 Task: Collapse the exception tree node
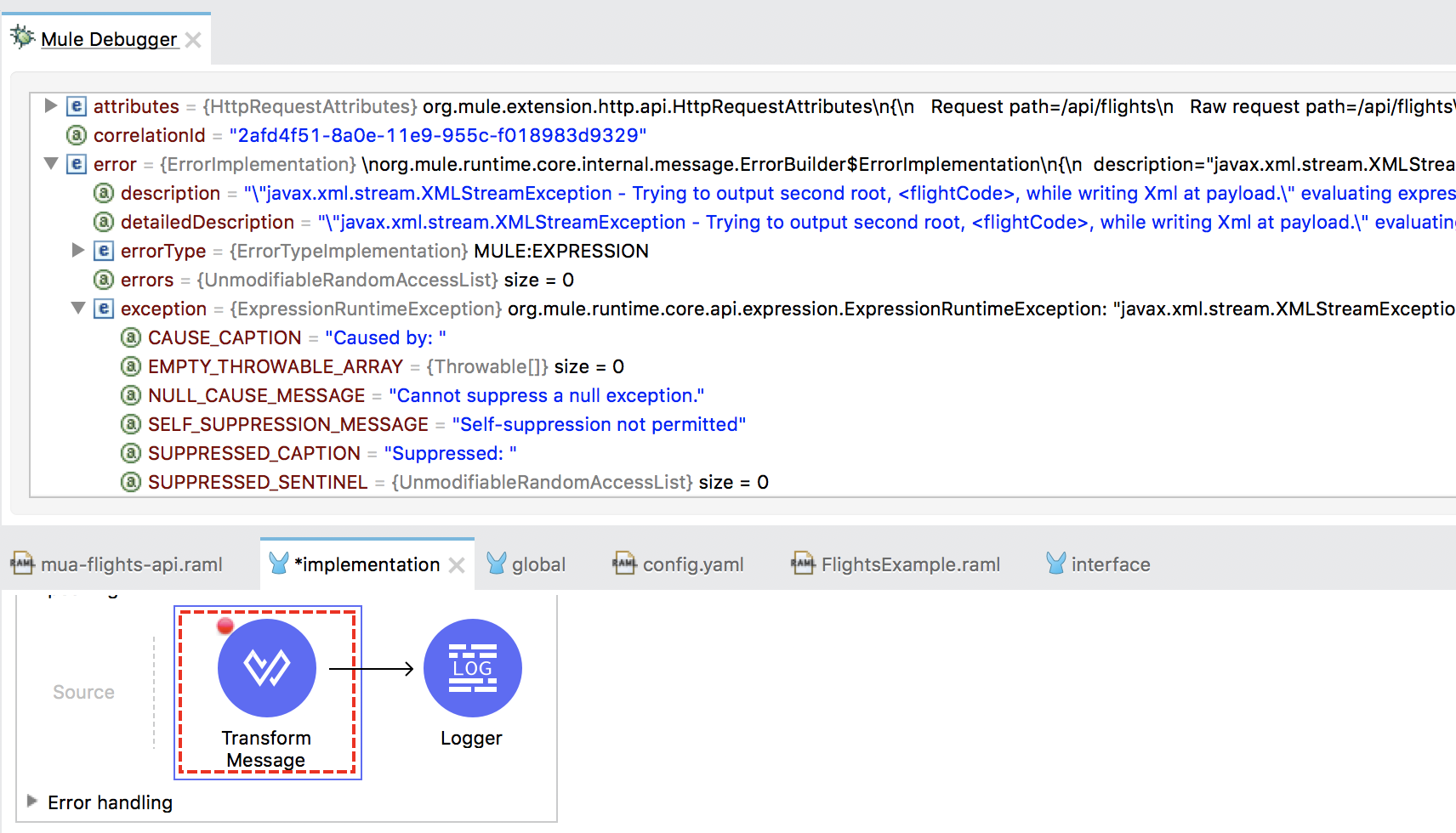[x=78, y=308]
